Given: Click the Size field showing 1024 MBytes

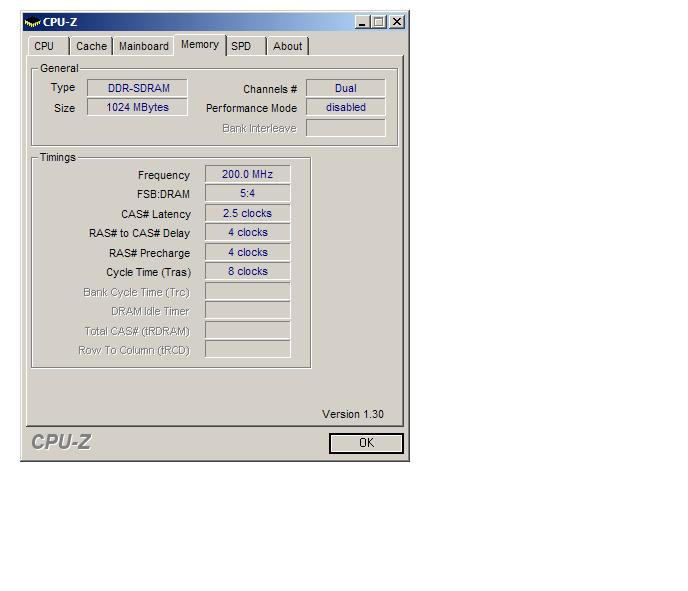Looking at the screenshot, I should point(137,107).
